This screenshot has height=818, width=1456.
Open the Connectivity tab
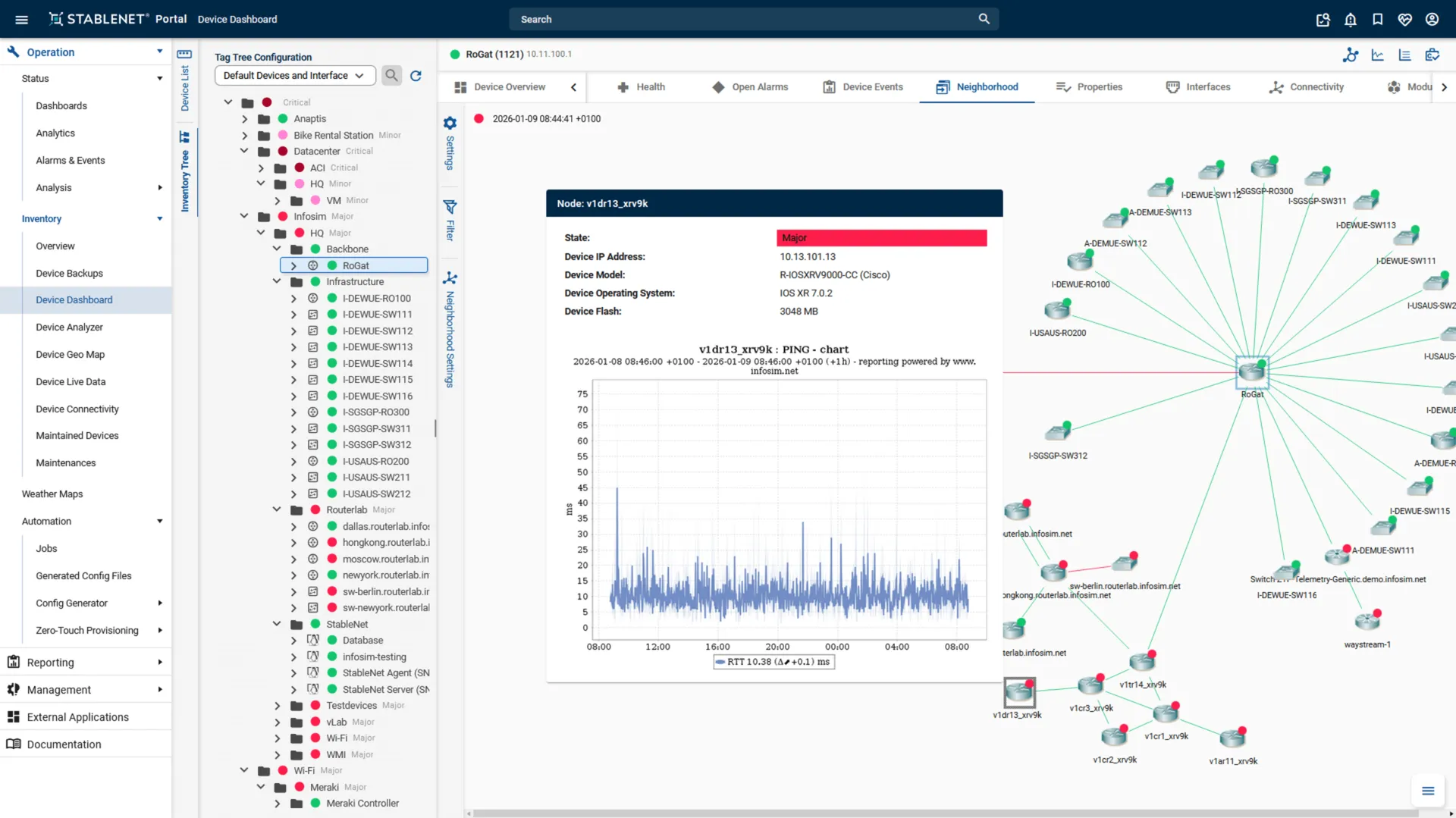pos(1307,87)
